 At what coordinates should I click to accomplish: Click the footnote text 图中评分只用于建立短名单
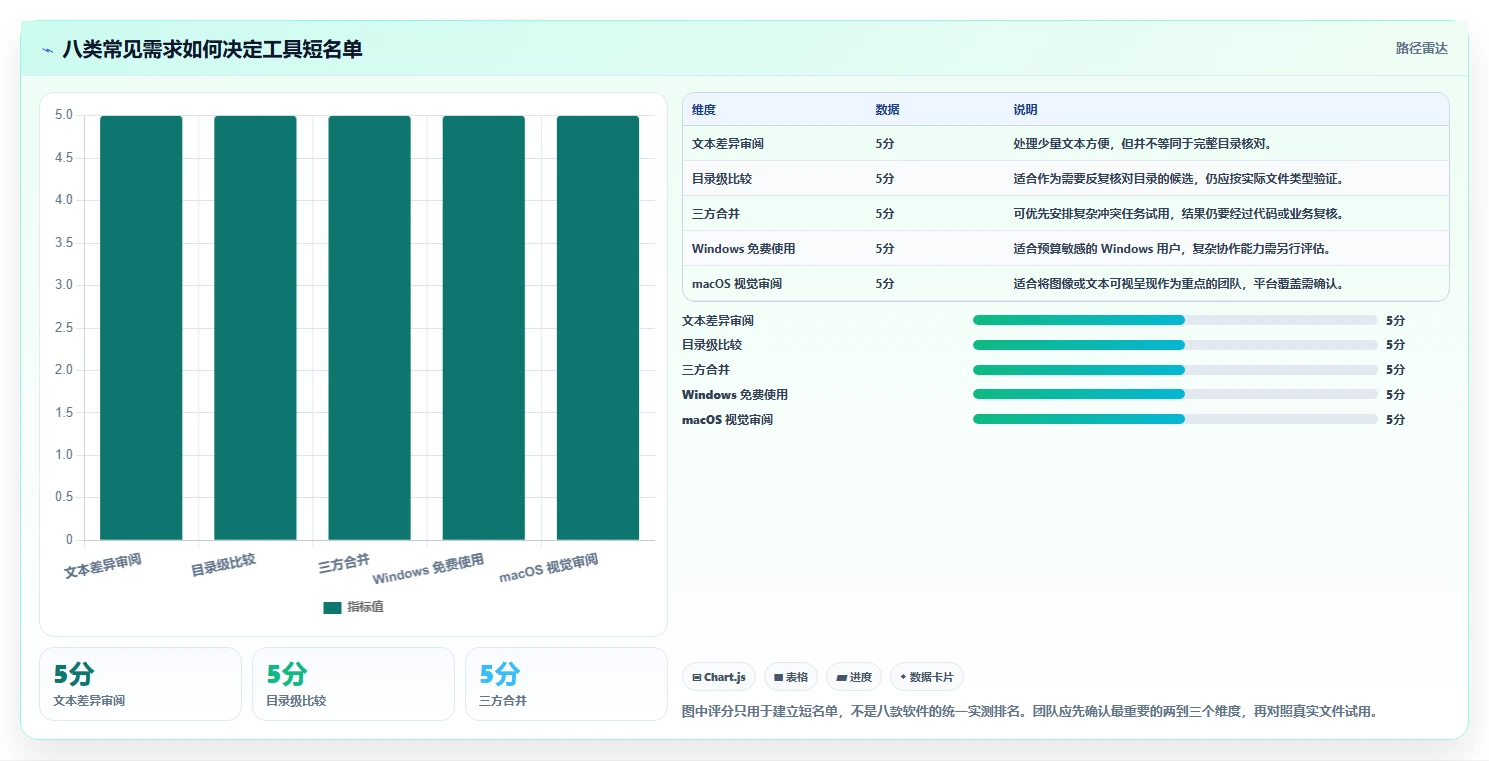pos(1030,712)
